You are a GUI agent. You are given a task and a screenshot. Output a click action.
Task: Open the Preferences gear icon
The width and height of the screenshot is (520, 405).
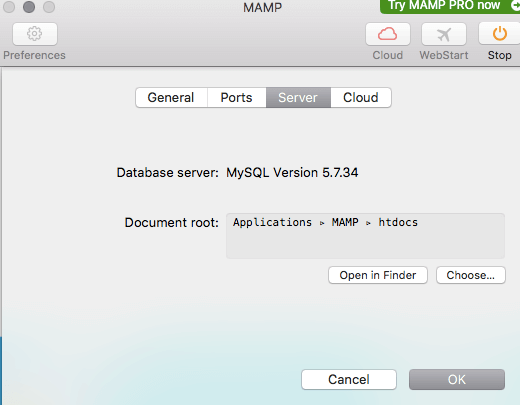(35, 34)
